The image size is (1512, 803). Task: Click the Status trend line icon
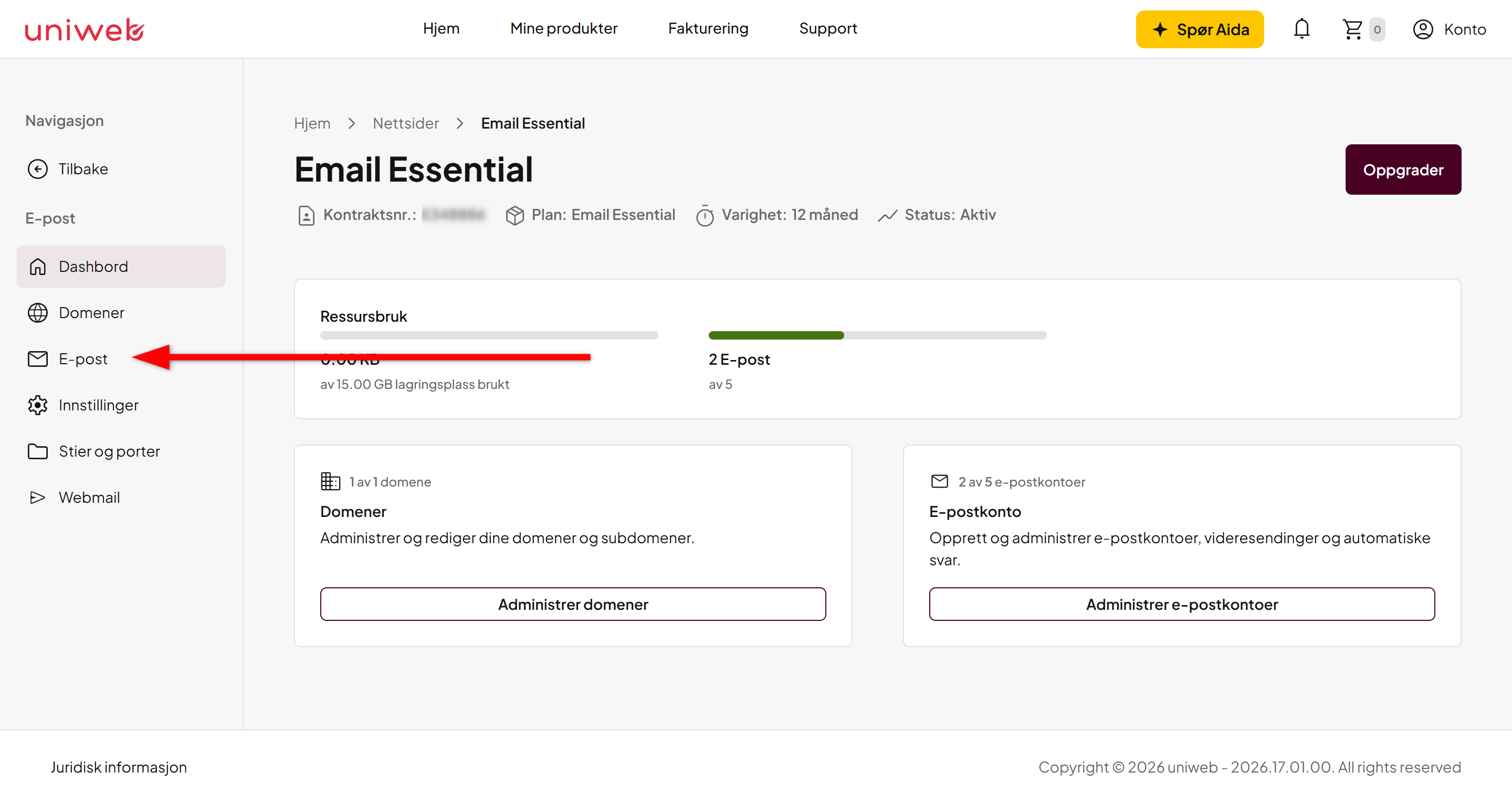pos(887,215)
